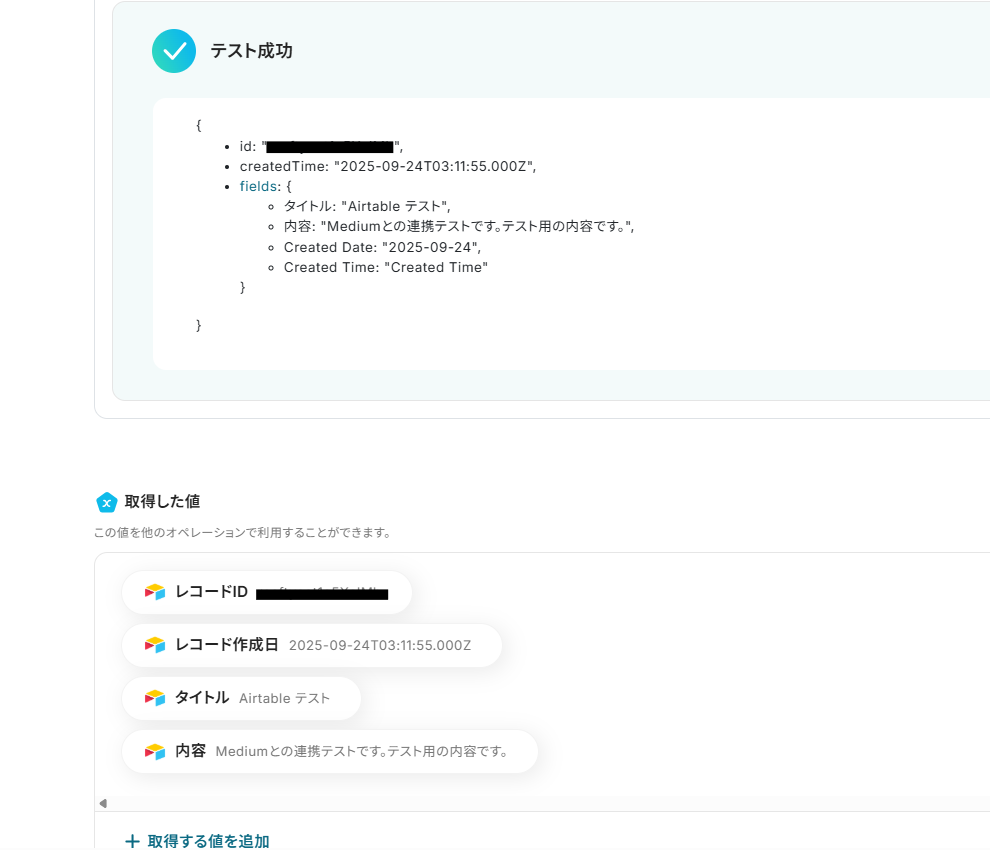Click the id line in JSON output

(321, 147)
